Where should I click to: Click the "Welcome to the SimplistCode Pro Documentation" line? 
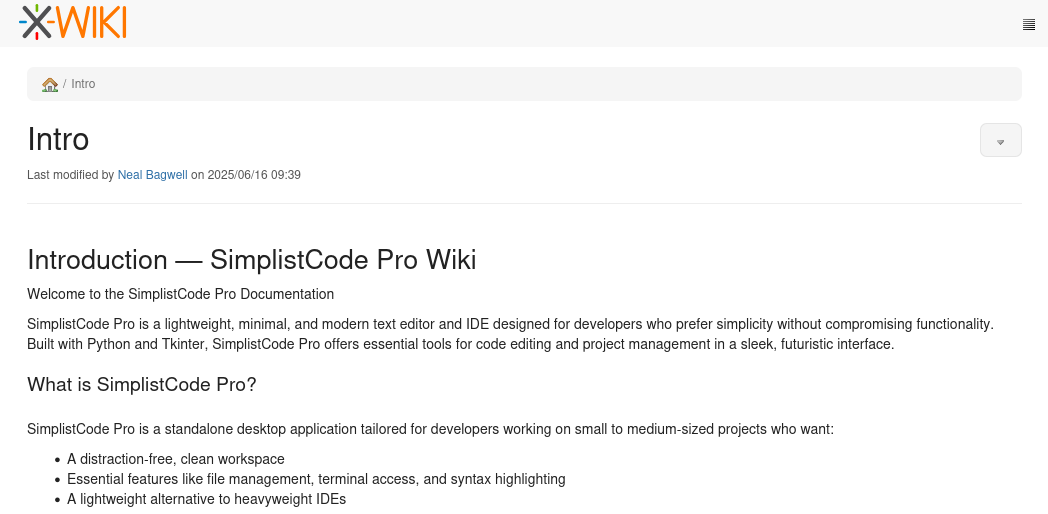180,294
